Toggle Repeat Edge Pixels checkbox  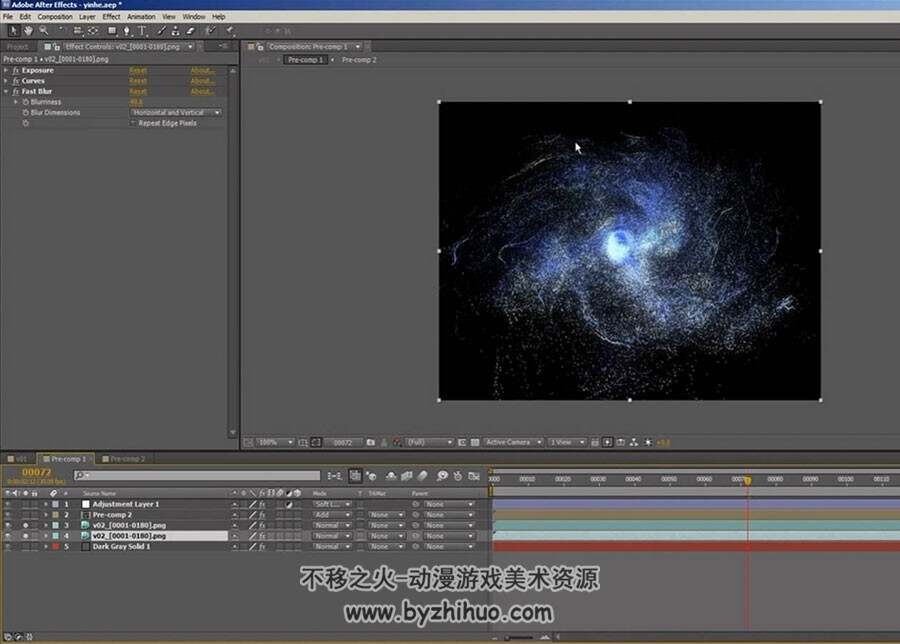click(133, 123)
